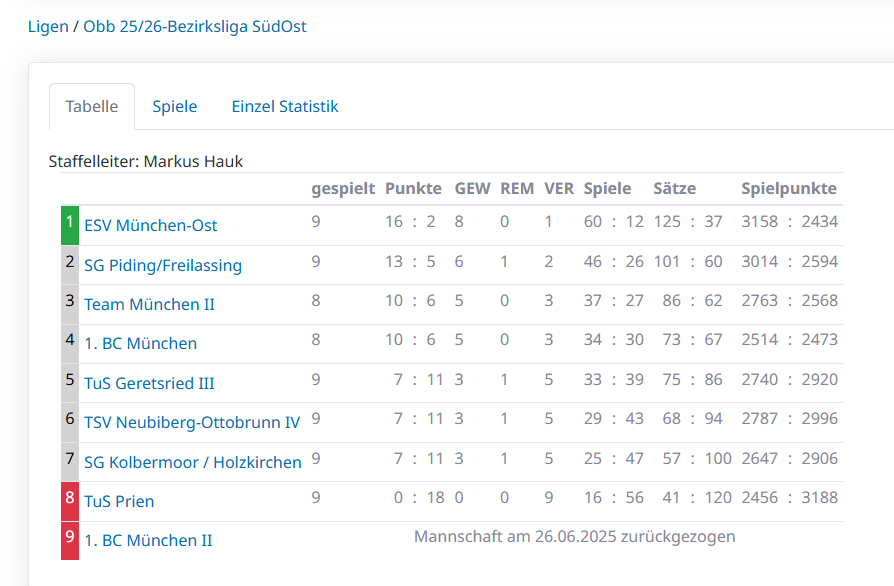The image size is (894, 586).
Task: Click the red rank 8 position badge
Action: click(70, 501)
